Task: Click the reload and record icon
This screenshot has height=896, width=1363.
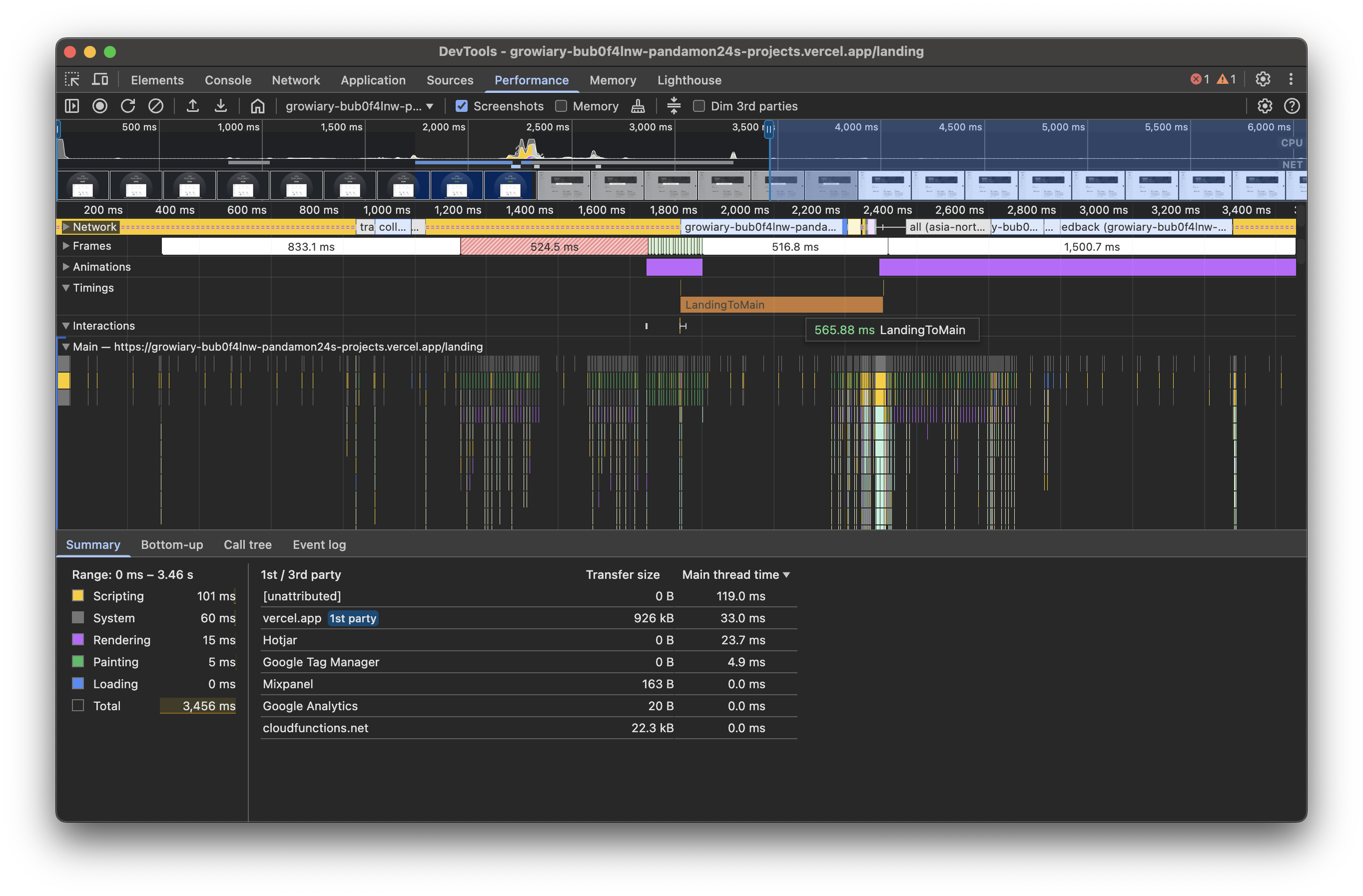Action: point(128,106)
